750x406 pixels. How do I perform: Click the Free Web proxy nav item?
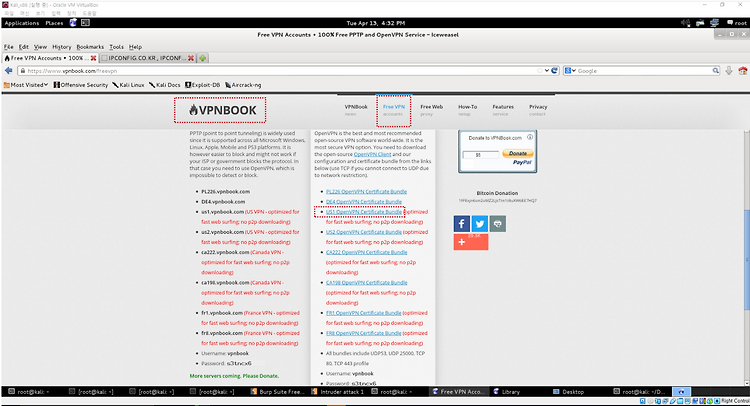click(431, 110)
